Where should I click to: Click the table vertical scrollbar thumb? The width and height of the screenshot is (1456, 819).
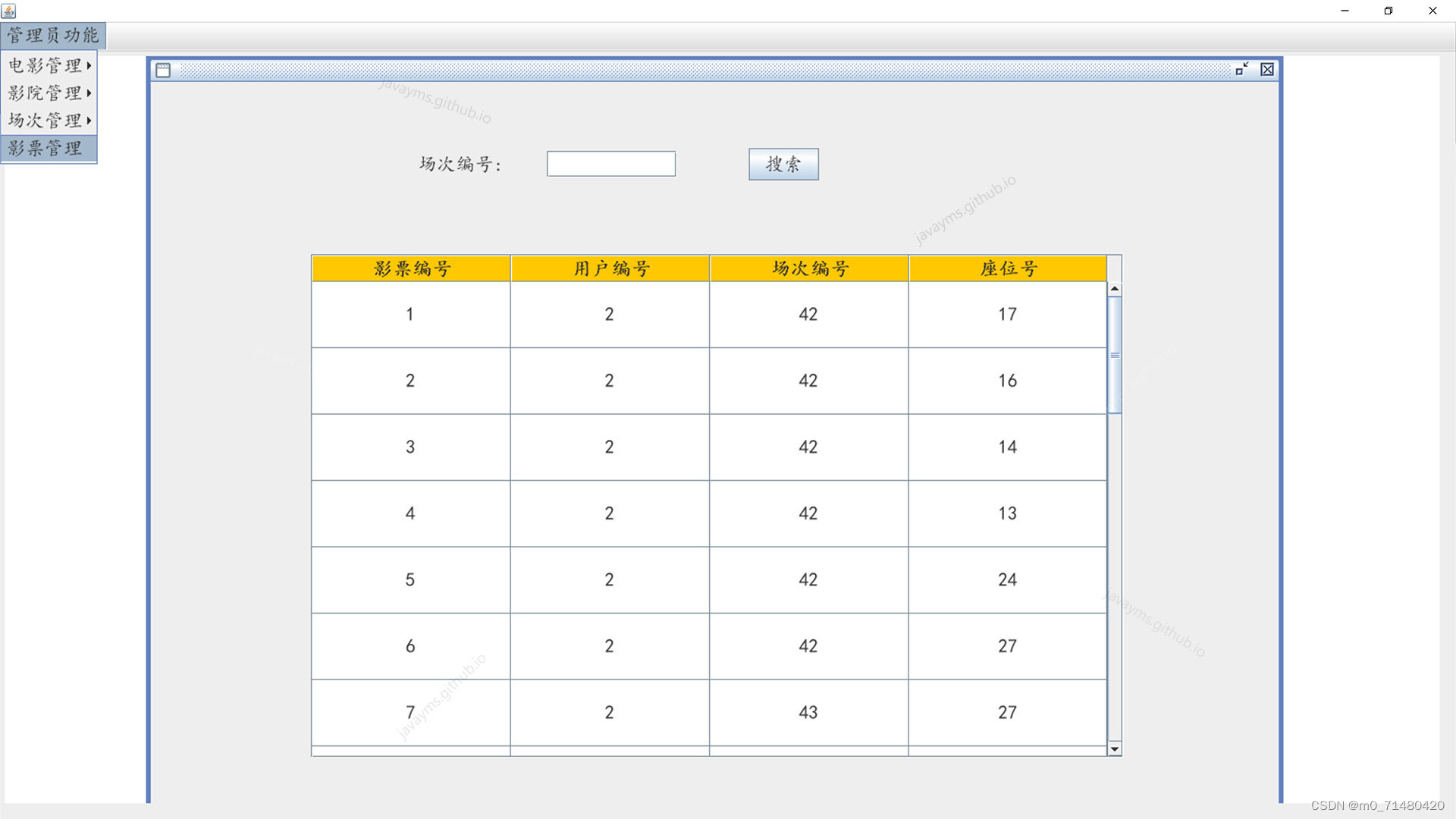(1115, 355)
